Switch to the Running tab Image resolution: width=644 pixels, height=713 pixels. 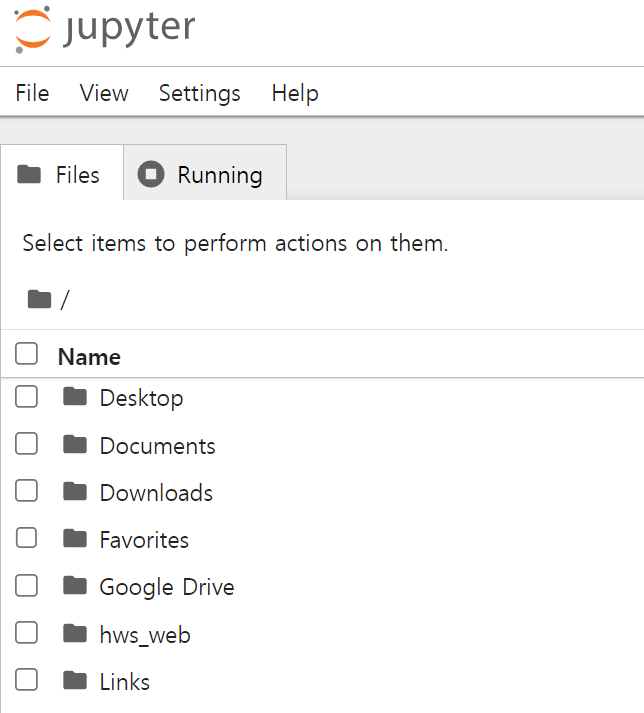(205, 175)
